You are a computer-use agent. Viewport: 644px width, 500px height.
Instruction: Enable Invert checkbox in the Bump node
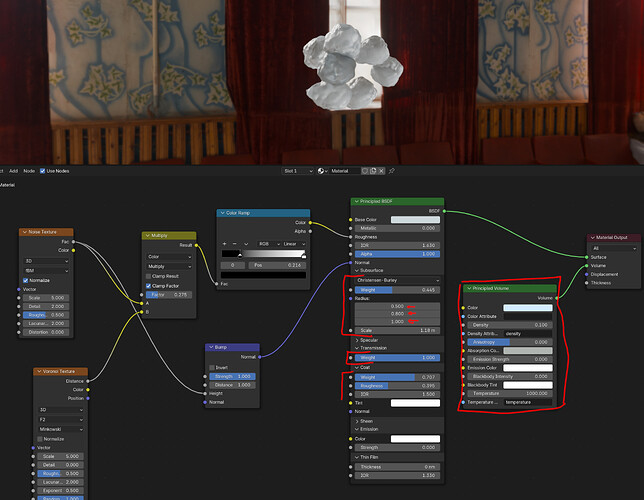(x=212, y=368)
